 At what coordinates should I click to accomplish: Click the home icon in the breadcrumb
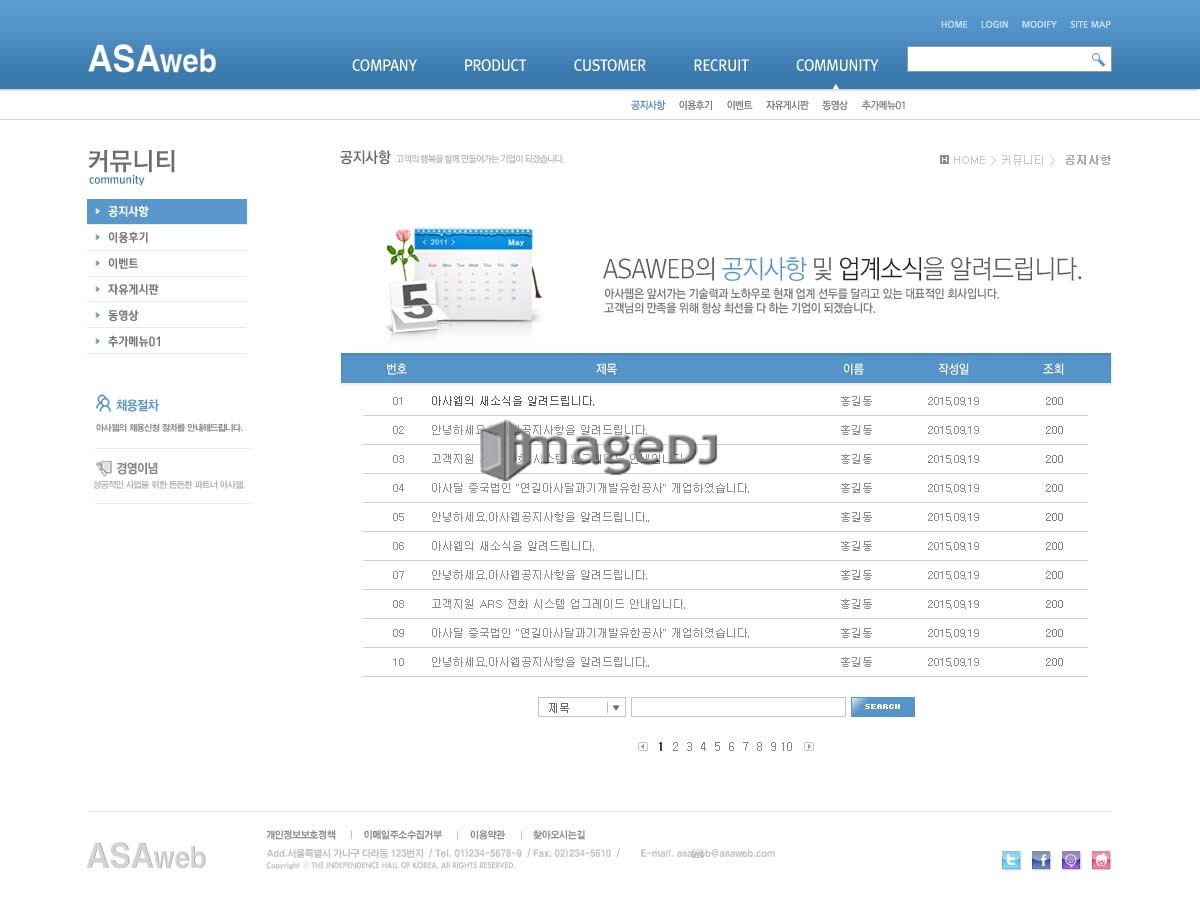[944, 160]
